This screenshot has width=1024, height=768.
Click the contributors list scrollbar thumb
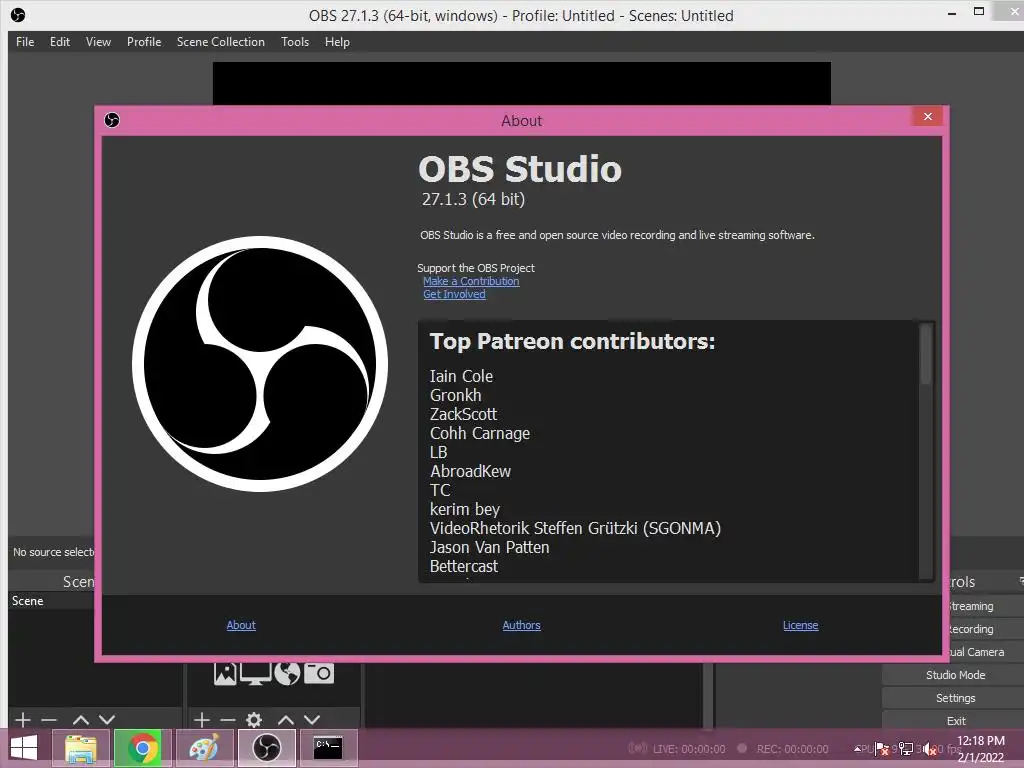tap(925, 355)
